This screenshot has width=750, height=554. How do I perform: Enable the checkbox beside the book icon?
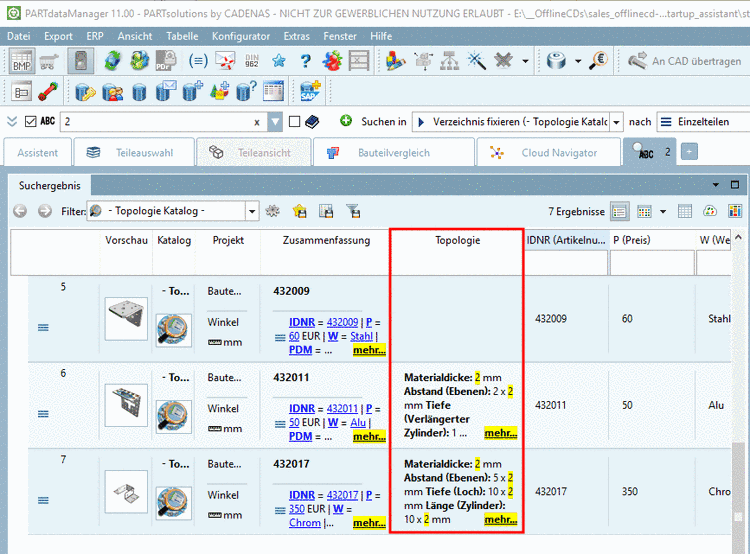tap(294, 122)
